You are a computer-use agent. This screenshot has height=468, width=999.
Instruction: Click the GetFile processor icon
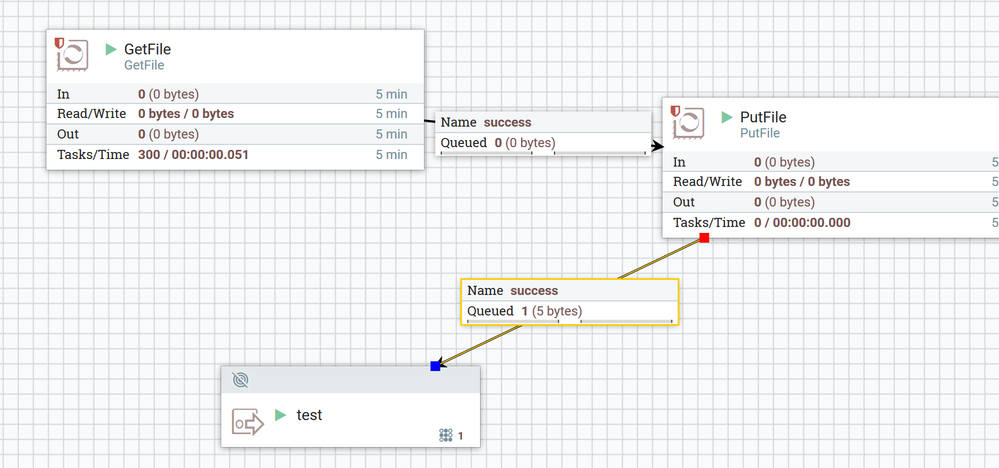71,55
